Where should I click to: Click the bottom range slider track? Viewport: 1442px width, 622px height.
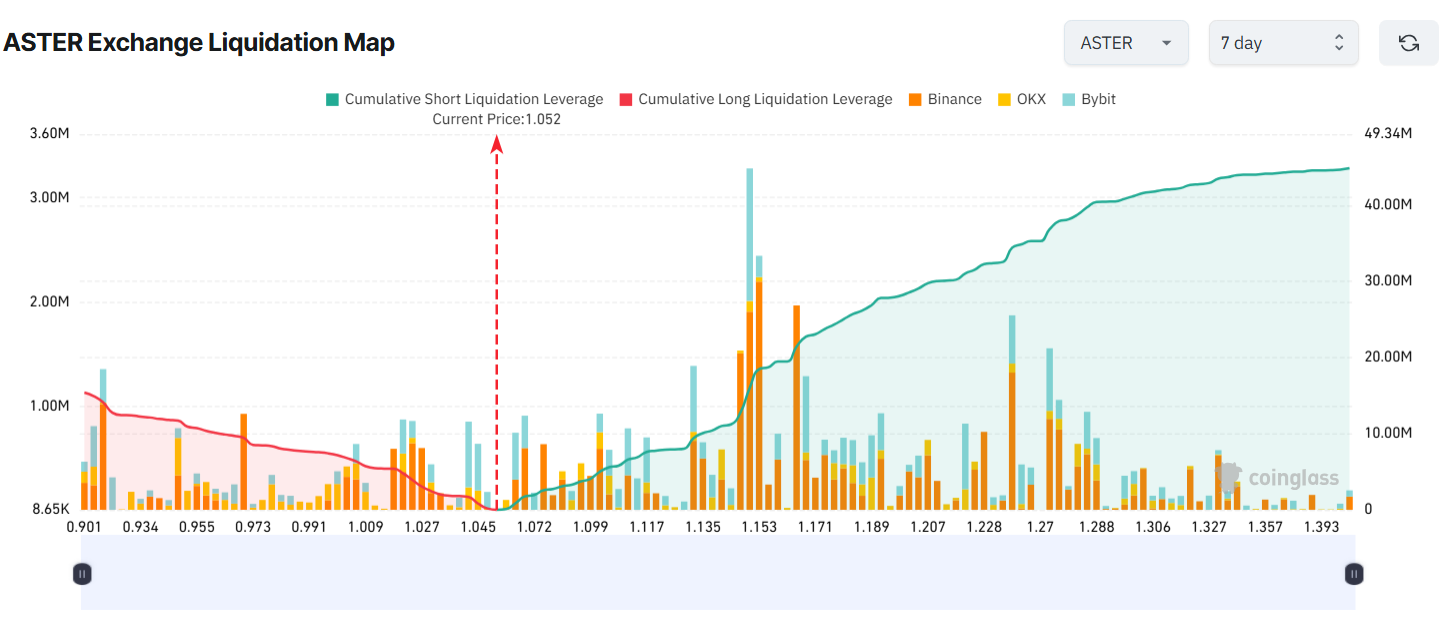point(717,573)
